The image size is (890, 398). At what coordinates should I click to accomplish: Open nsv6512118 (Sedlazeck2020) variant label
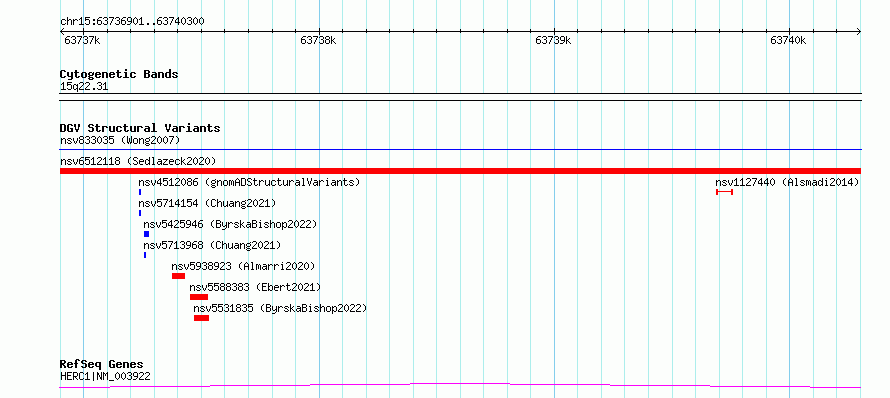[x=138, y=161]
